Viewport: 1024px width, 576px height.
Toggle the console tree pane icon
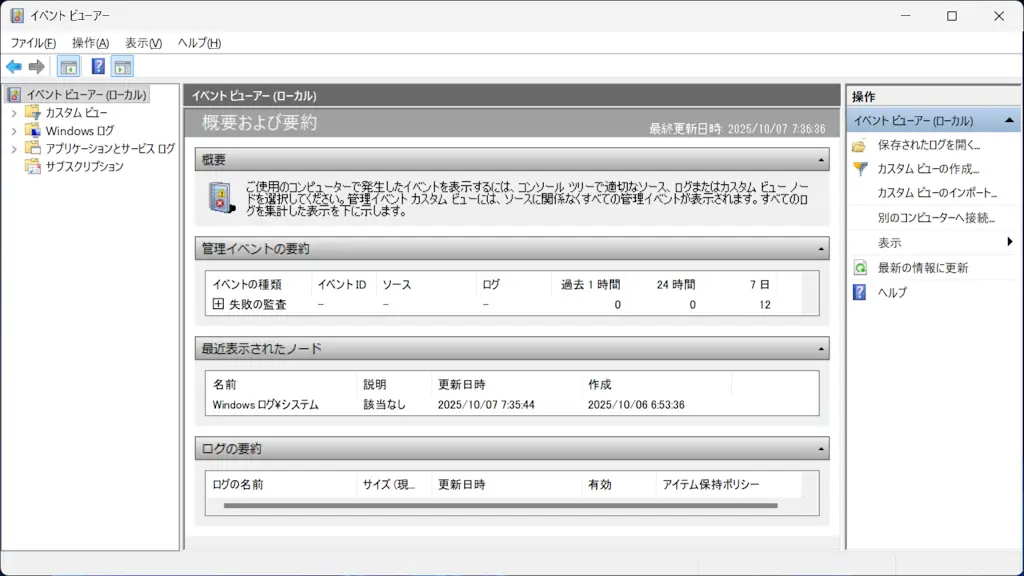[68, 67]
